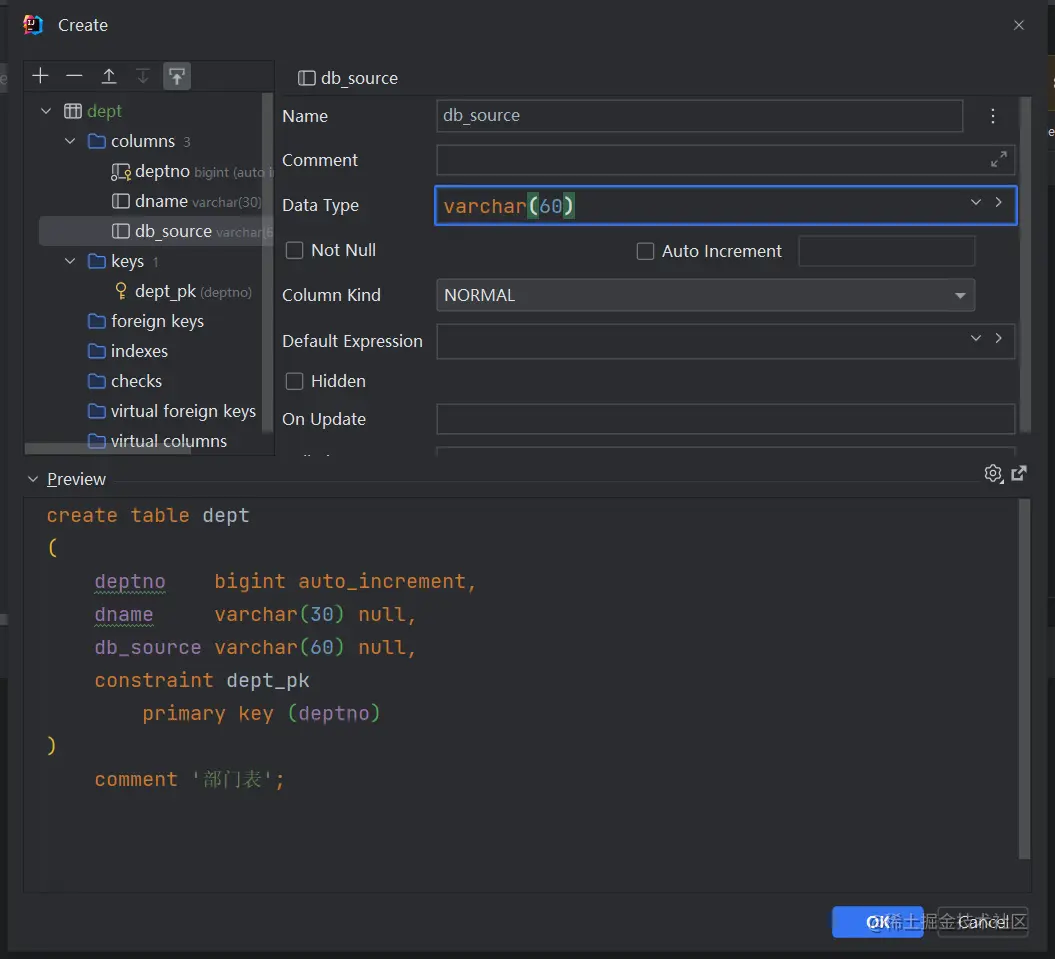Click into the On Update input field
The image size is (1055, 959).
coord(725,419)
